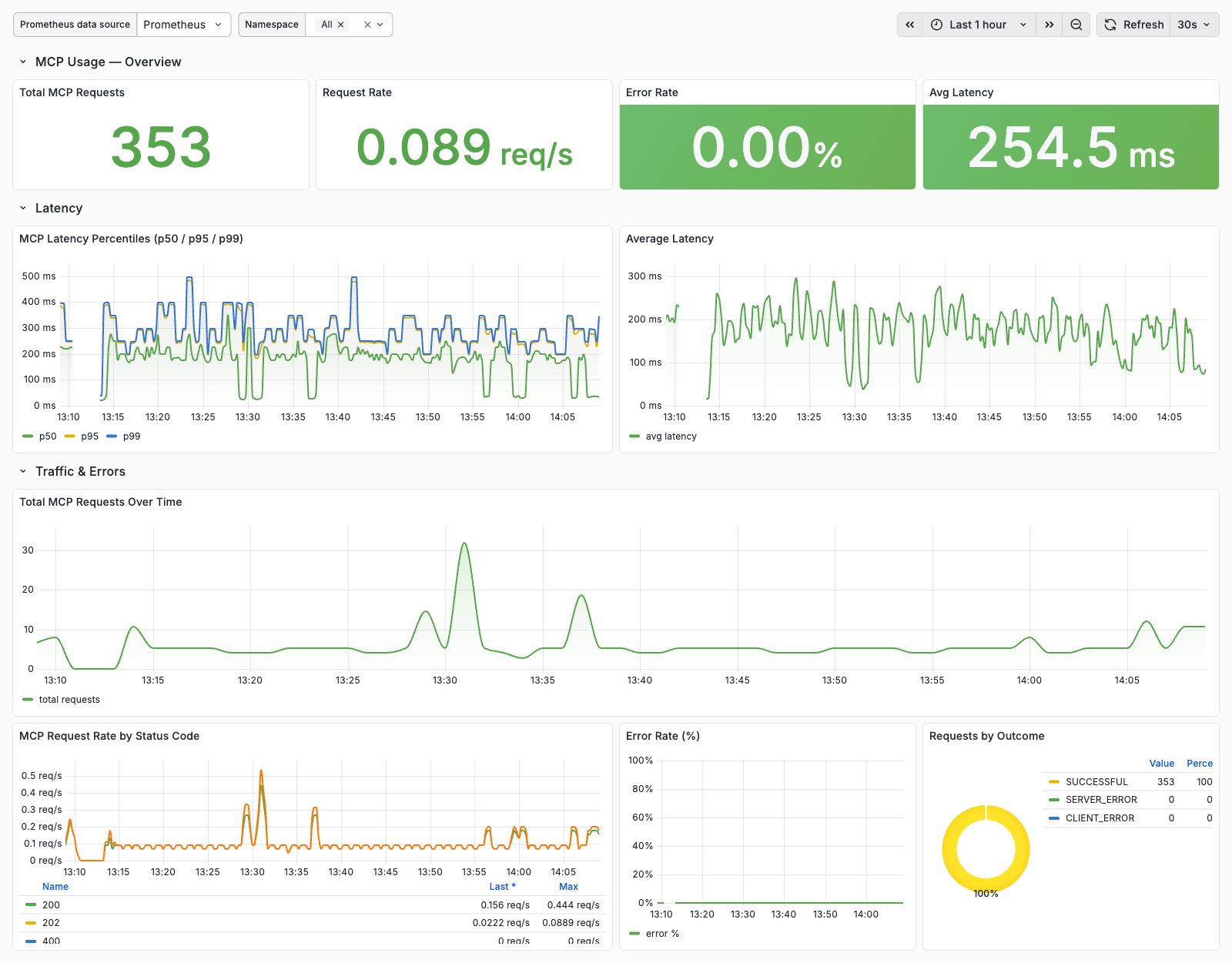
Task: Open the Average Latency panel title
Action: 670,239
